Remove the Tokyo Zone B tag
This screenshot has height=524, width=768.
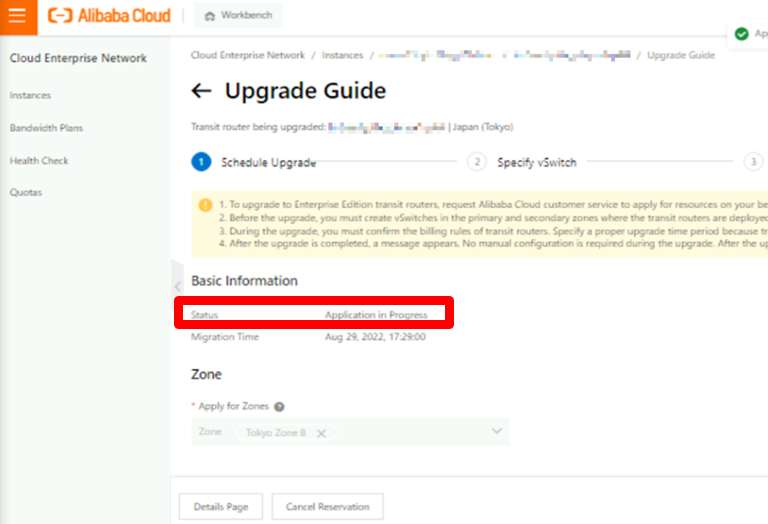coord(321,433)
